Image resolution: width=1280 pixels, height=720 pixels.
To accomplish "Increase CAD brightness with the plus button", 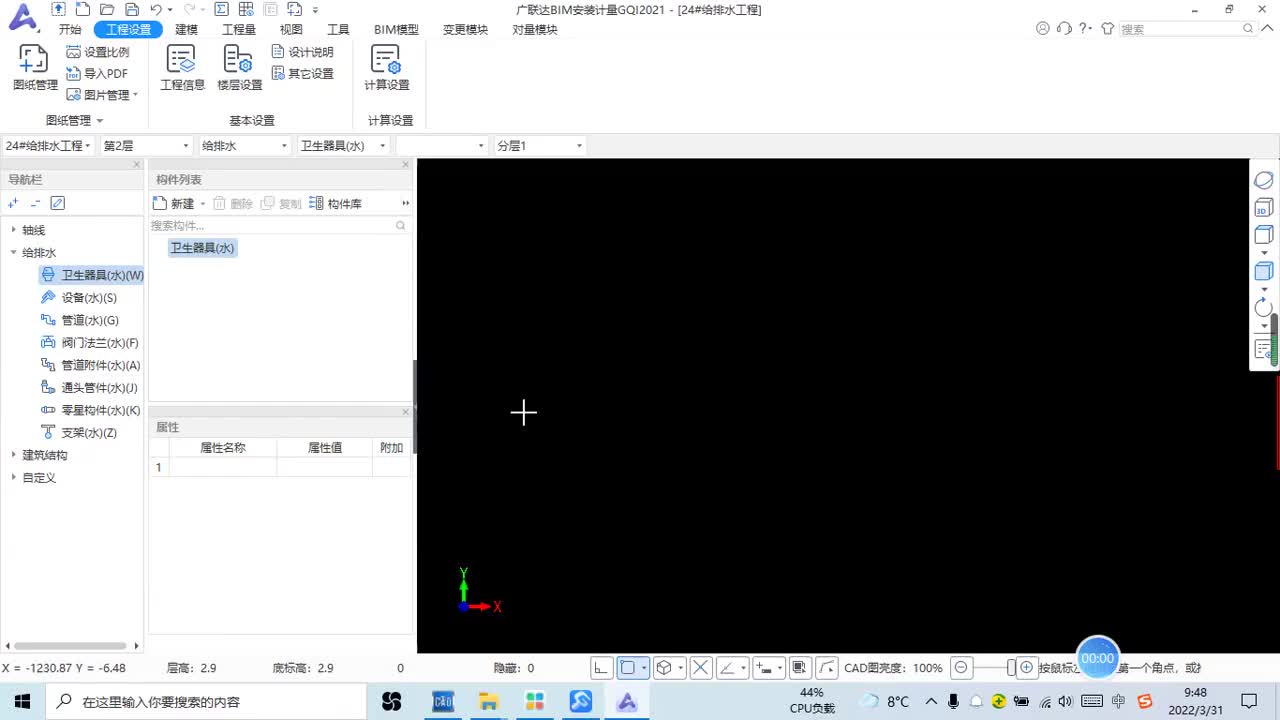I will click(1026, 668).
